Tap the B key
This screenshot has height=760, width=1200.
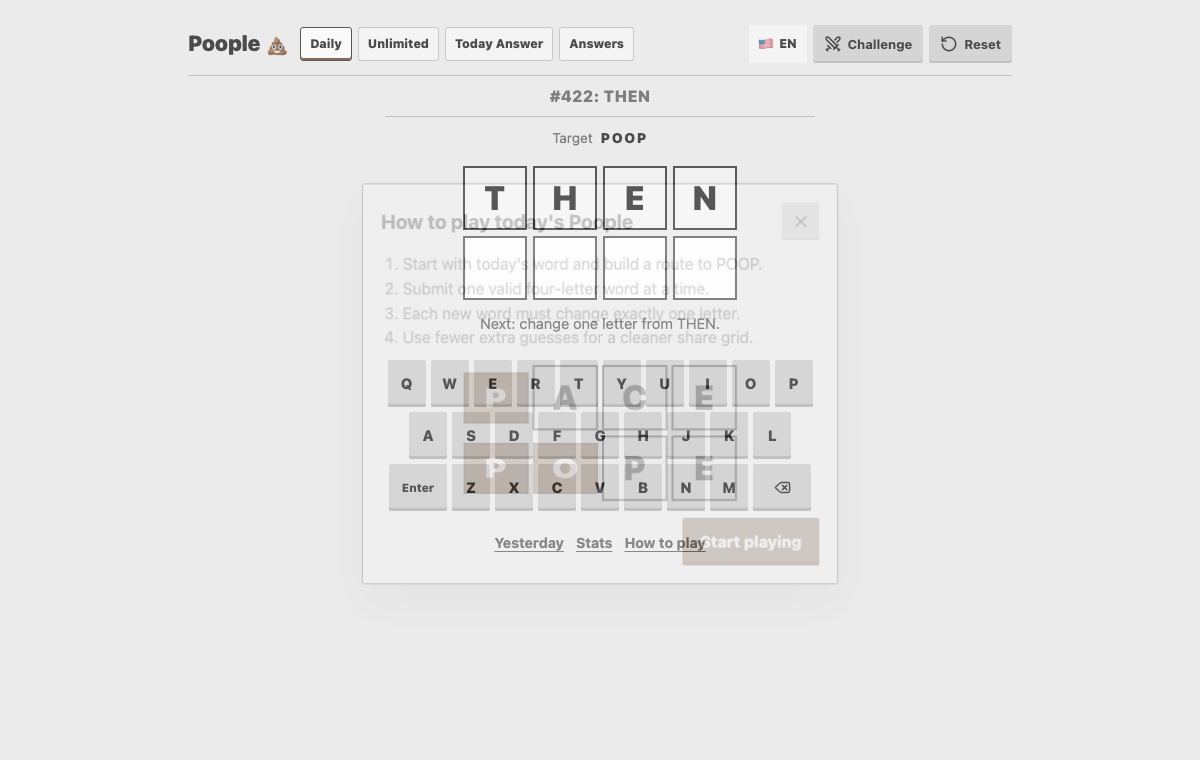coord(643,487)
